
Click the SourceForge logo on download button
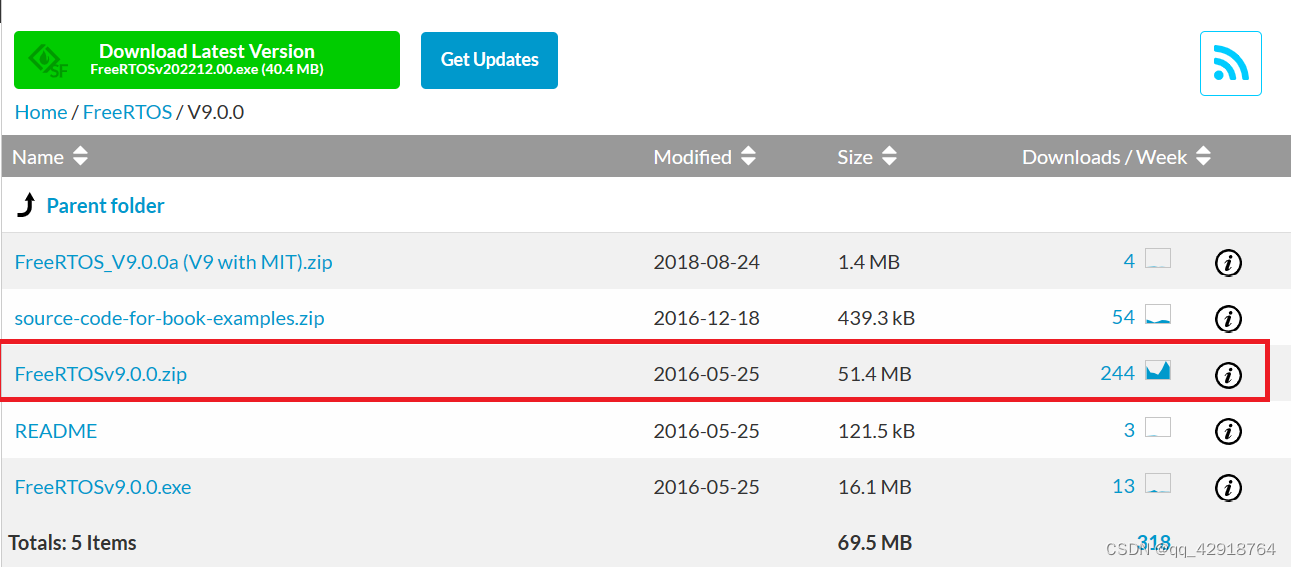(x=49, y=61)
